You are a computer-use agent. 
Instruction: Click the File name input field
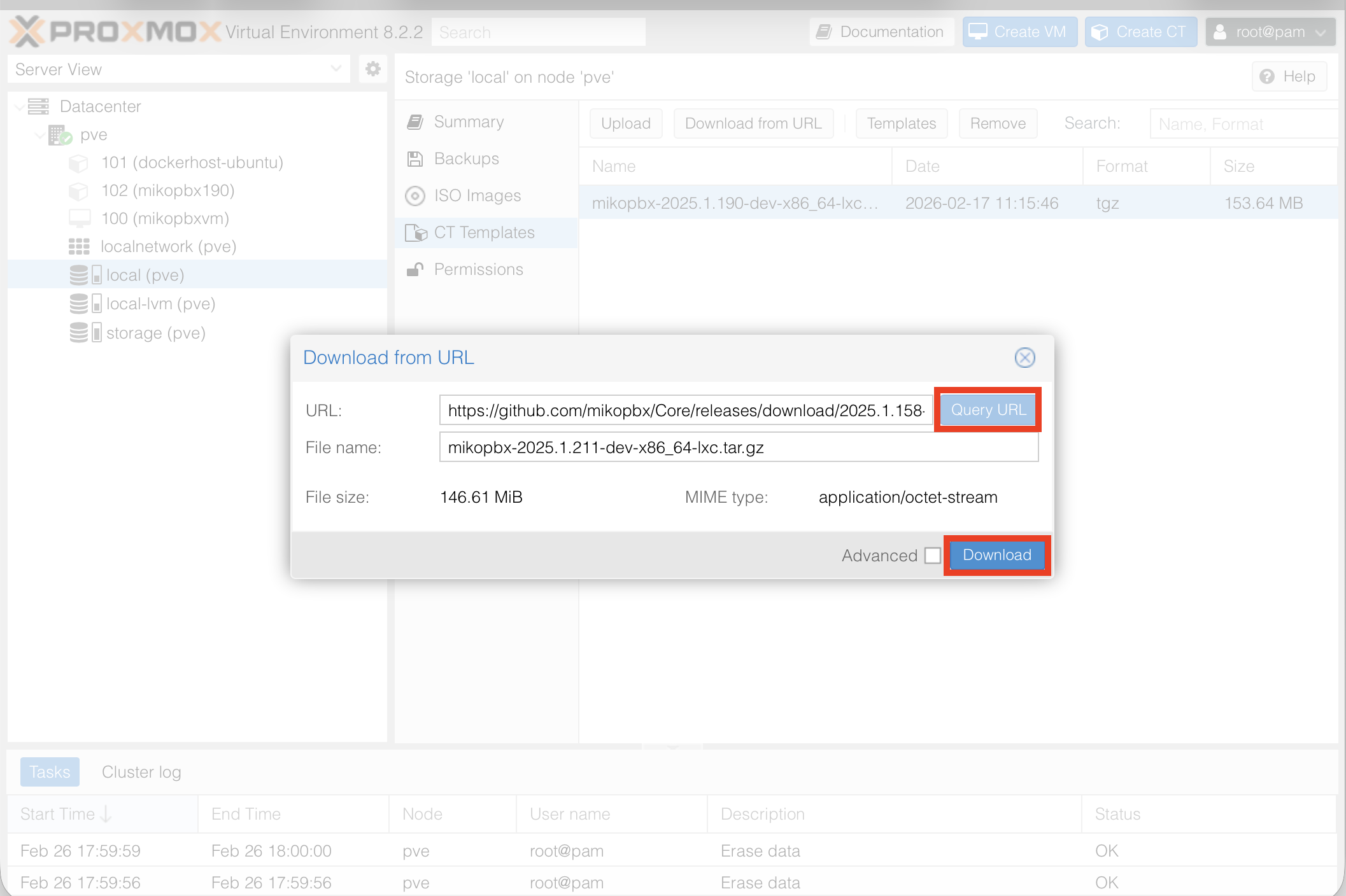point(739,447)
